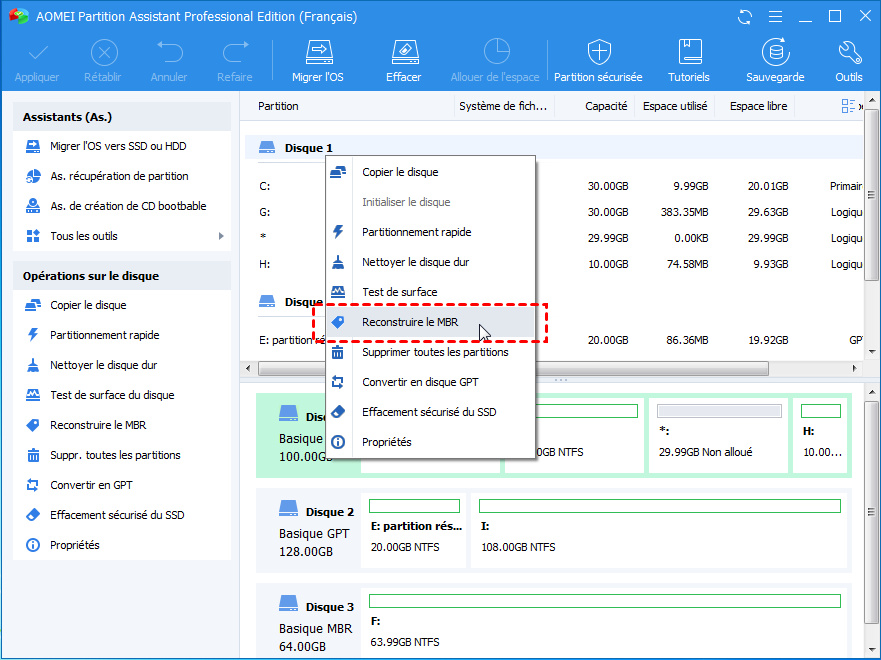Click the refresh icon in title bar
The width and height of the screenshot is (881, 660).
tap(745, 17)
